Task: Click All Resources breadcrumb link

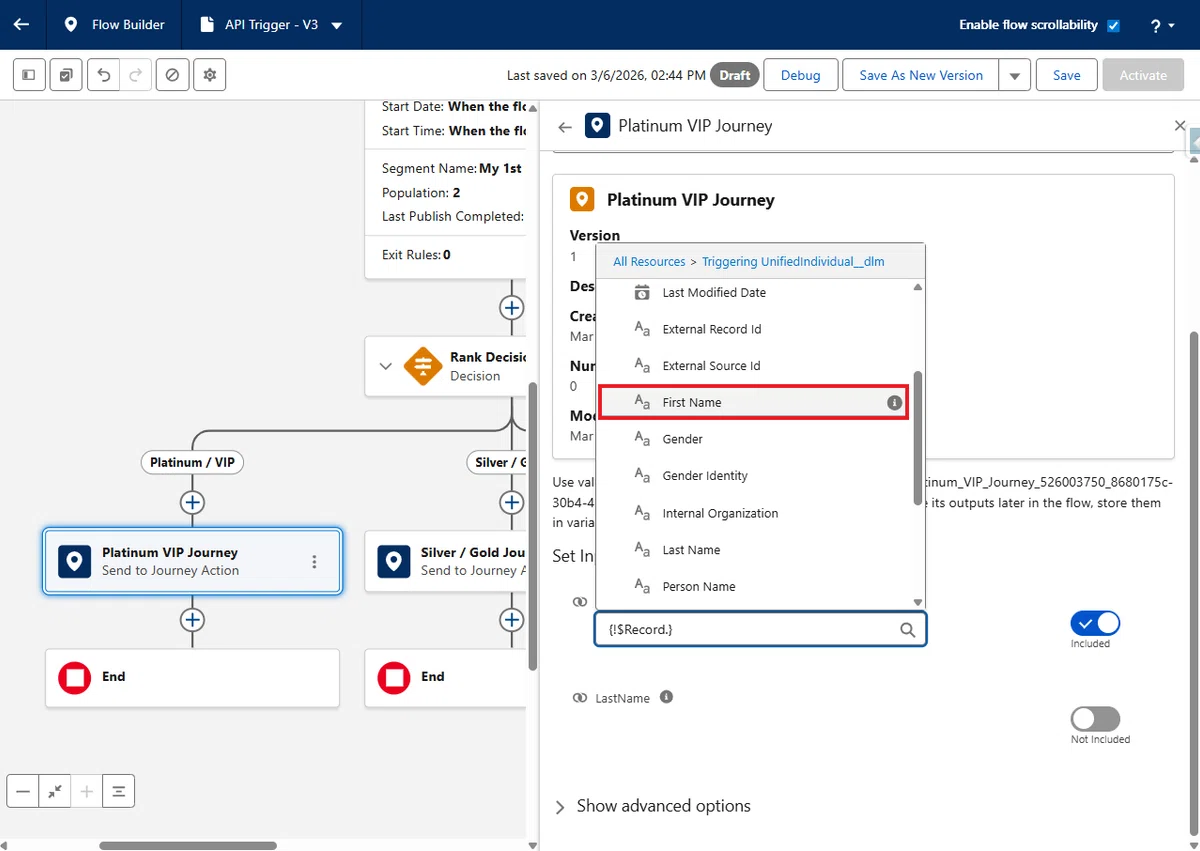Action: [649, 261]
